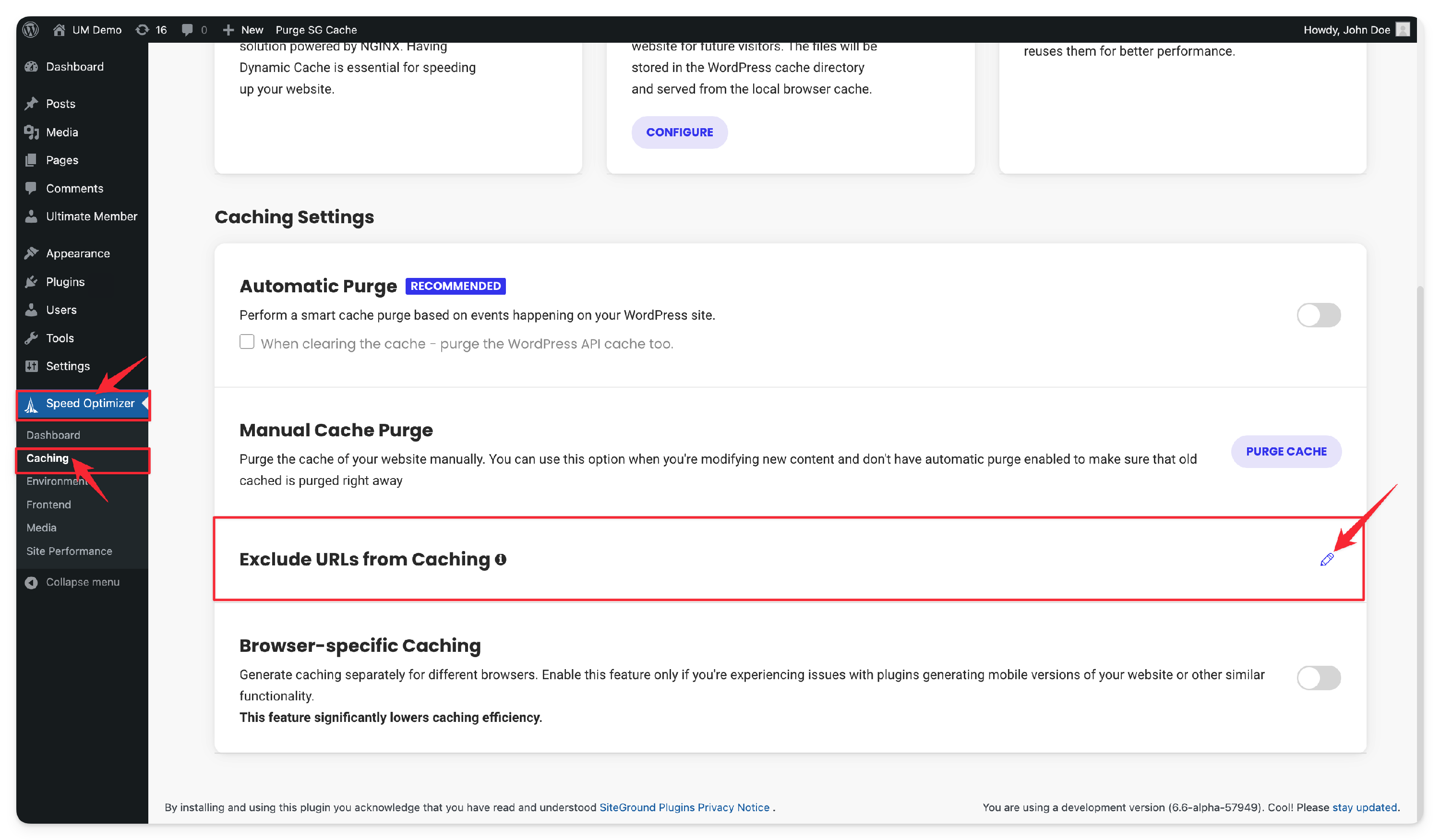Viewport: 1440px width, 840px height.
Task: Open the comments bubble in admin bar
Action: click(x=187, y=30)
